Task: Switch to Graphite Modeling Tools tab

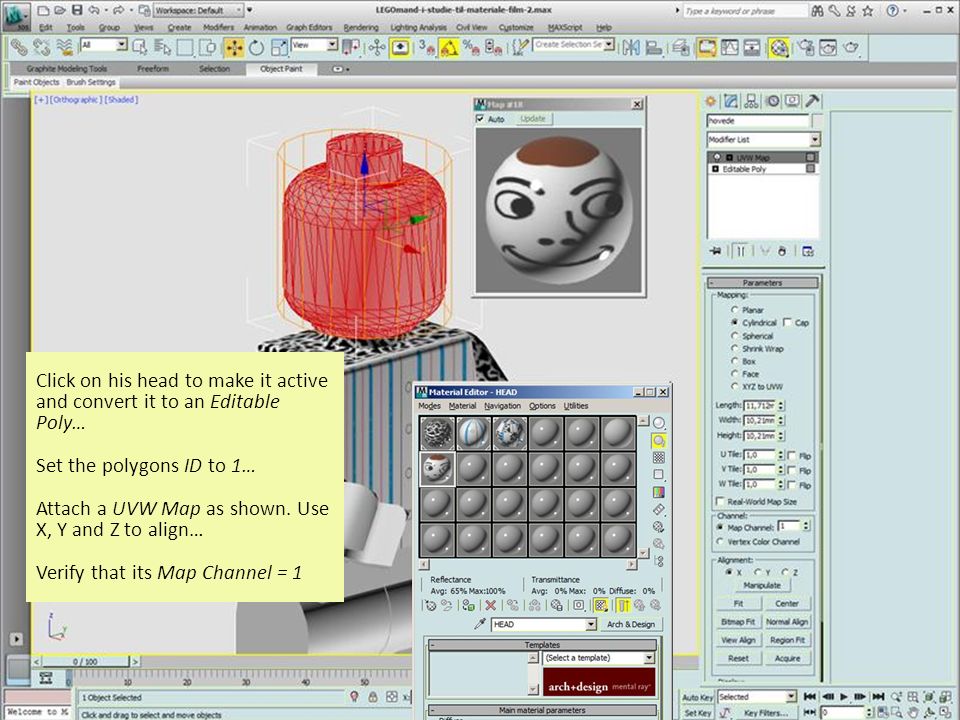Action: 67,69
